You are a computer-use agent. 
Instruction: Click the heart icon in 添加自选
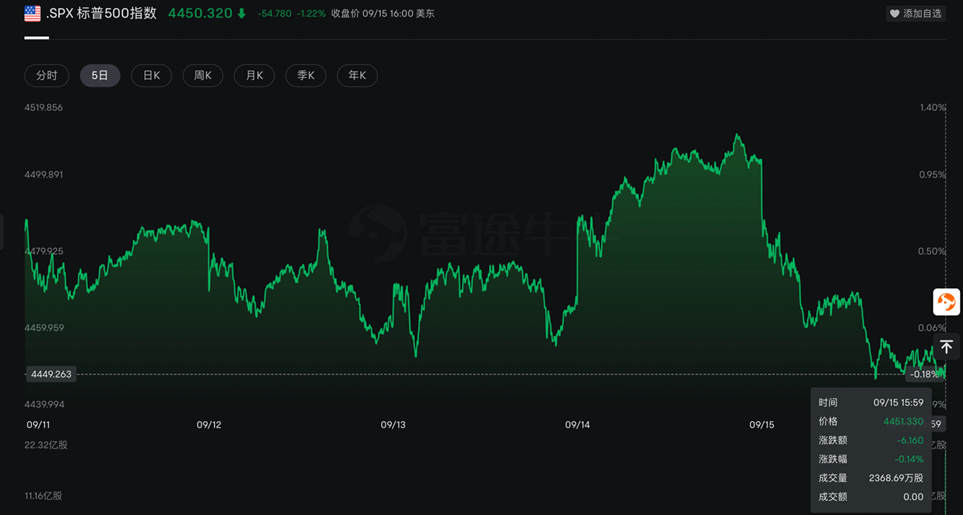895,14
